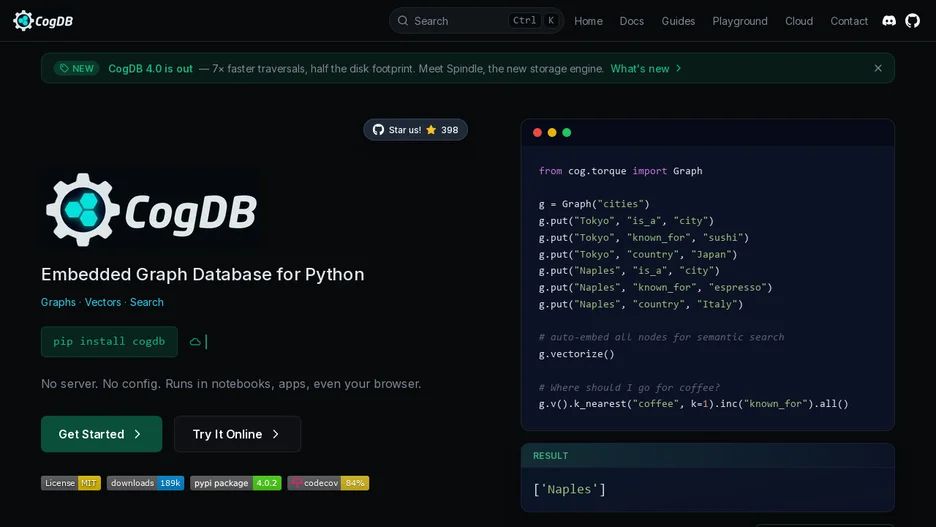Click the cloud icon next to pip install

[195, 342]
